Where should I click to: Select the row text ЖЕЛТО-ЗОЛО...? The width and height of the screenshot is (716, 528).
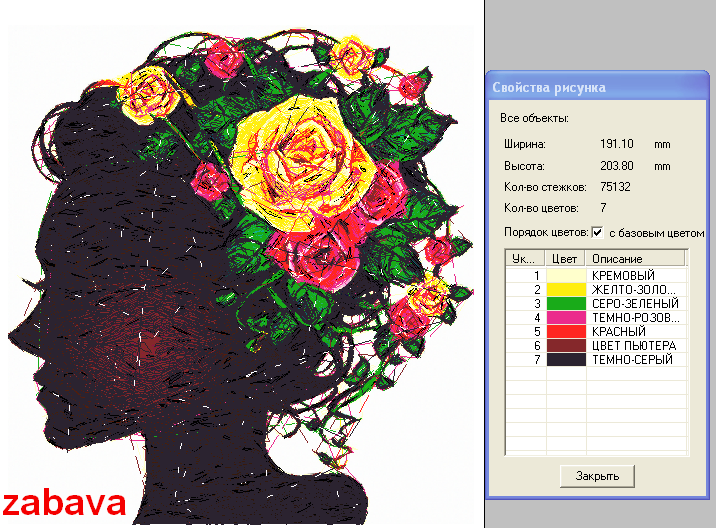tap(633, 290)
